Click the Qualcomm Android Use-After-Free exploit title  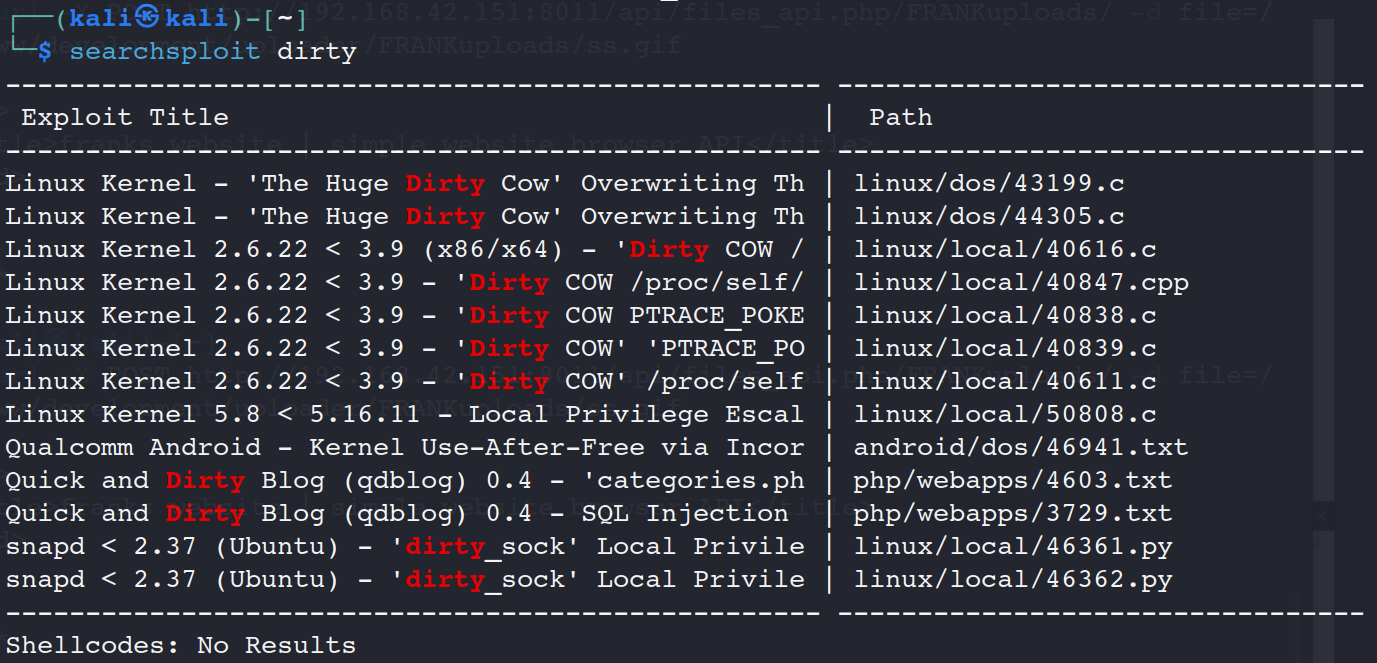pos(404,448)
